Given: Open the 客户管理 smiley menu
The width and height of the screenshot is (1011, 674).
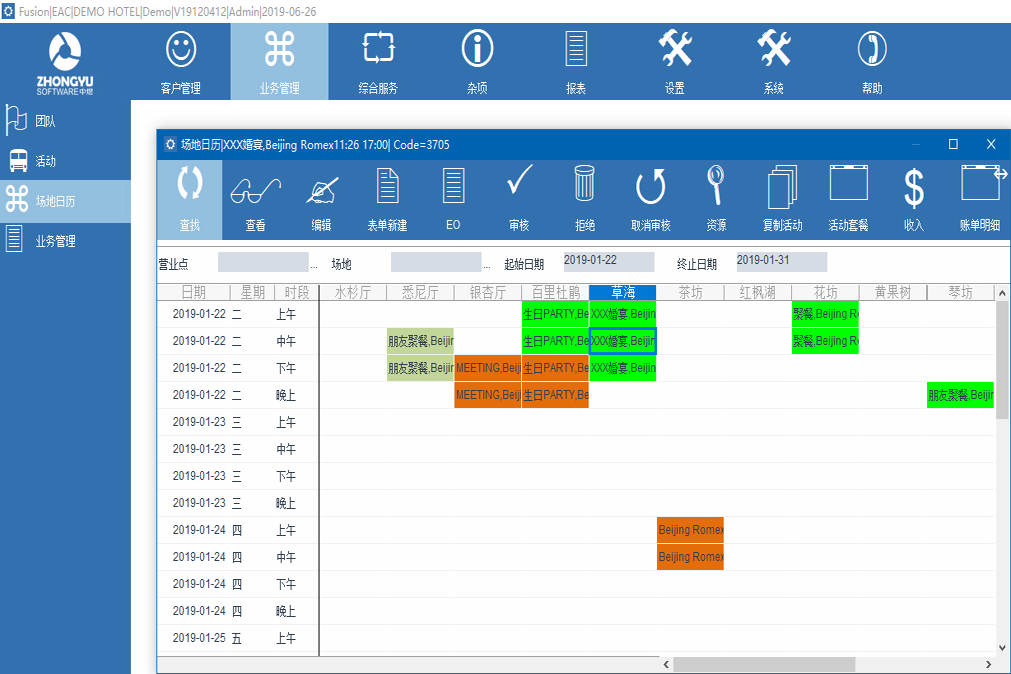Looking at the screenshot, I should (x=181, y=50).
